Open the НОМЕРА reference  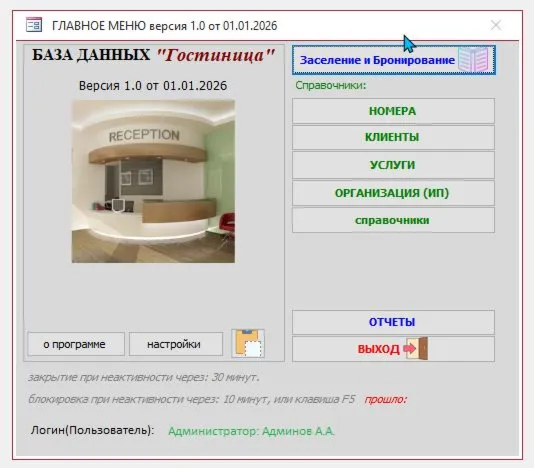393,111
